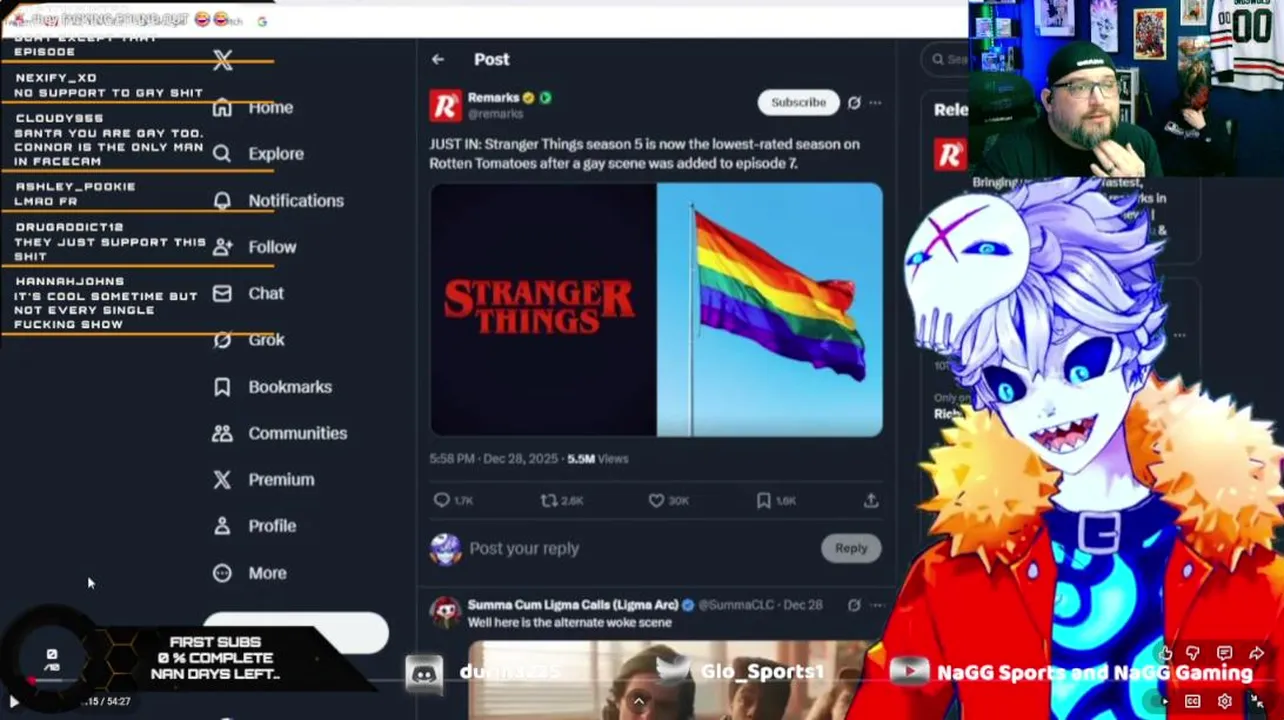Viewport: 1284px width, 720px height.
Task: Open Explore in the X sidebar
Action: click(258, 154)
